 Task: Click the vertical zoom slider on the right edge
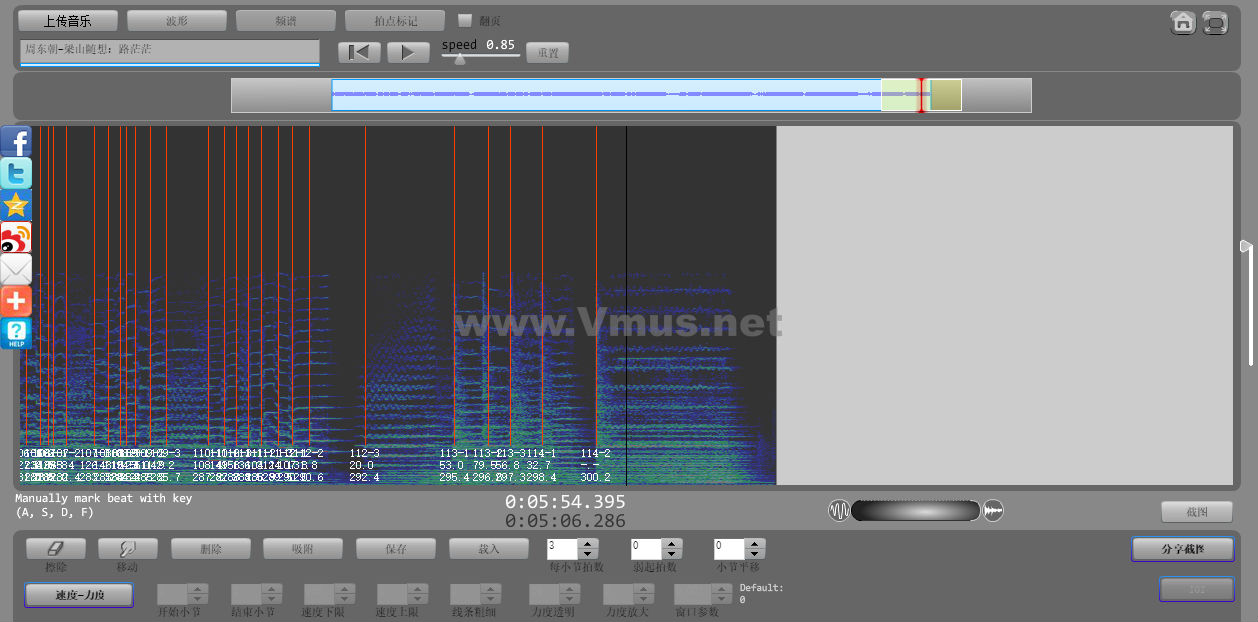point(1247,303)
